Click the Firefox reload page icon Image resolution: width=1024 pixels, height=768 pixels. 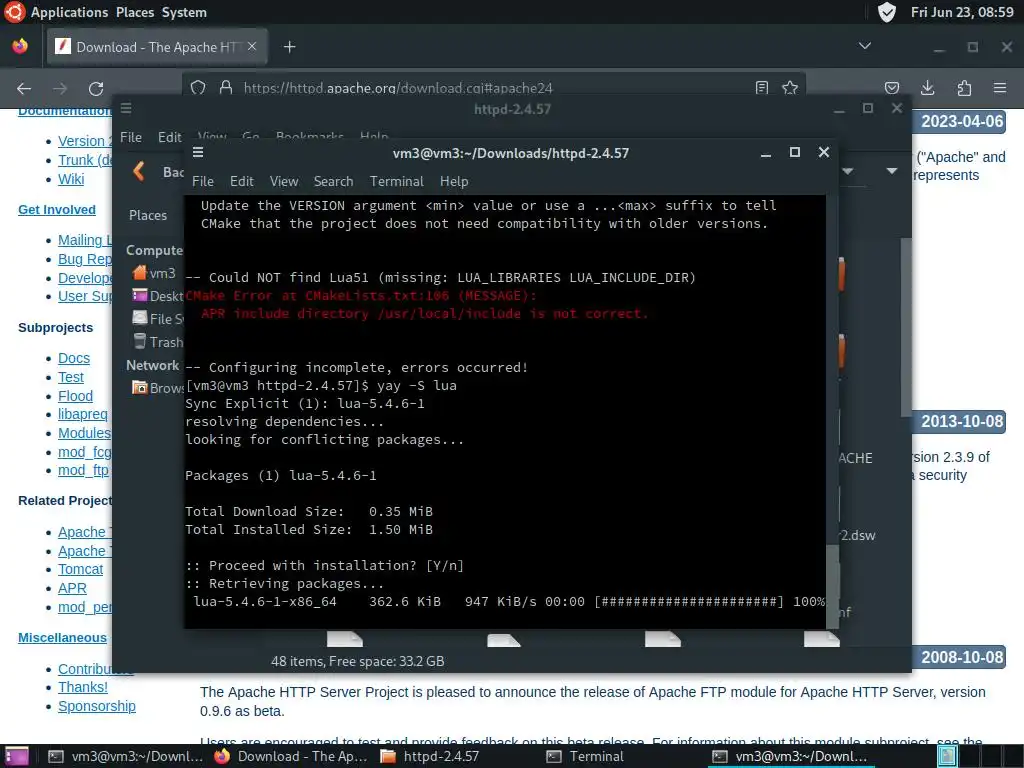coord(96,88)
